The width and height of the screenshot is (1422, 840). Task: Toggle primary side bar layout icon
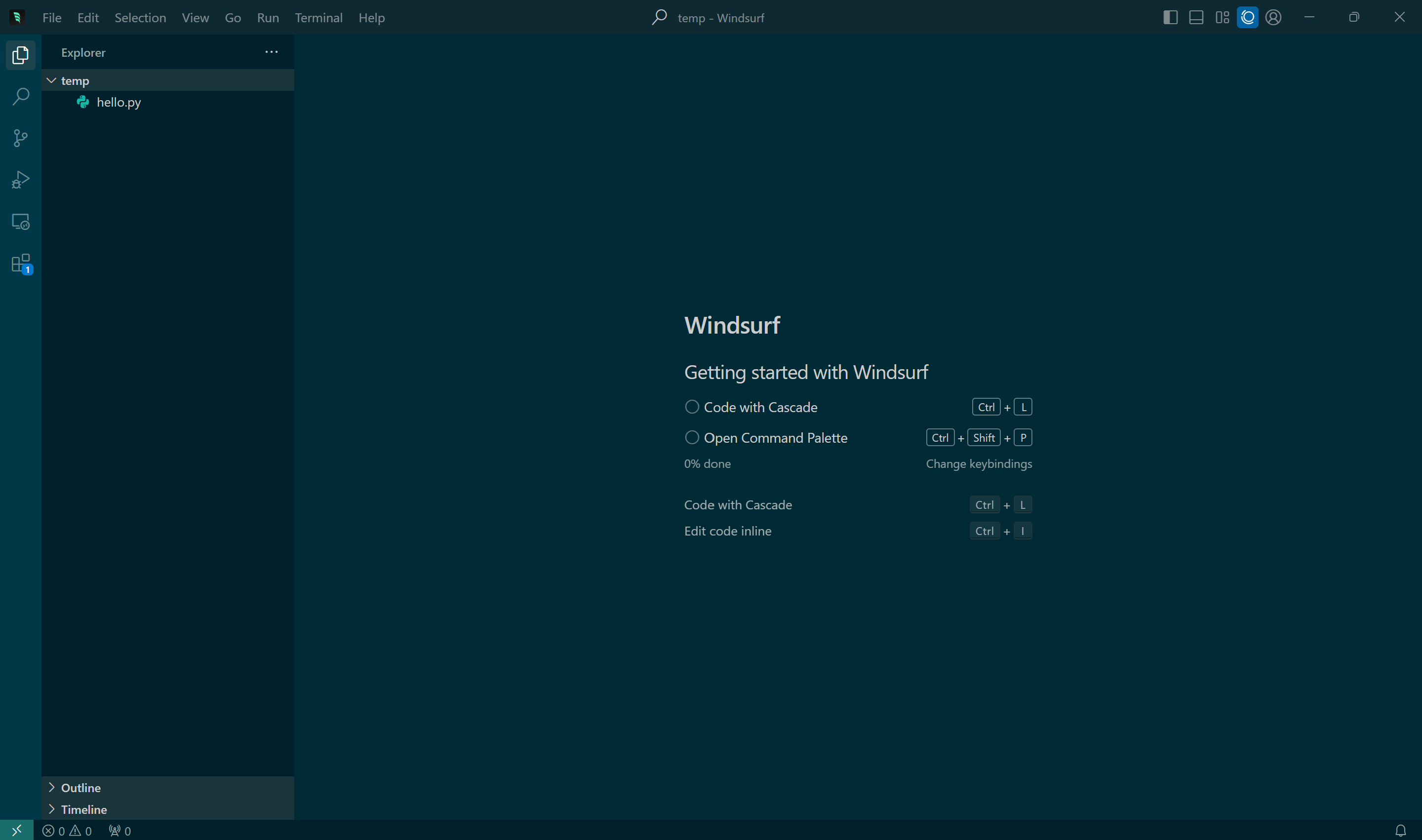pyautogui.click(x=1170, y=18)
